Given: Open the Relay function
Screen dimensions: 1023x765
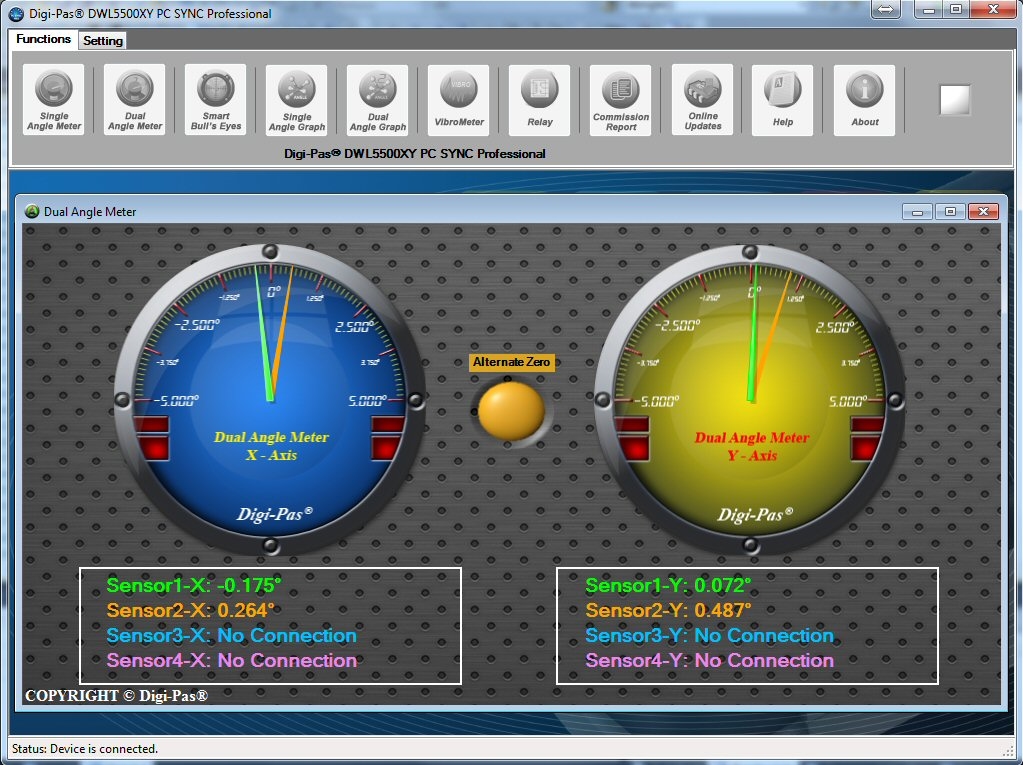Looking at the screenshot, I should tap(540, 100).
